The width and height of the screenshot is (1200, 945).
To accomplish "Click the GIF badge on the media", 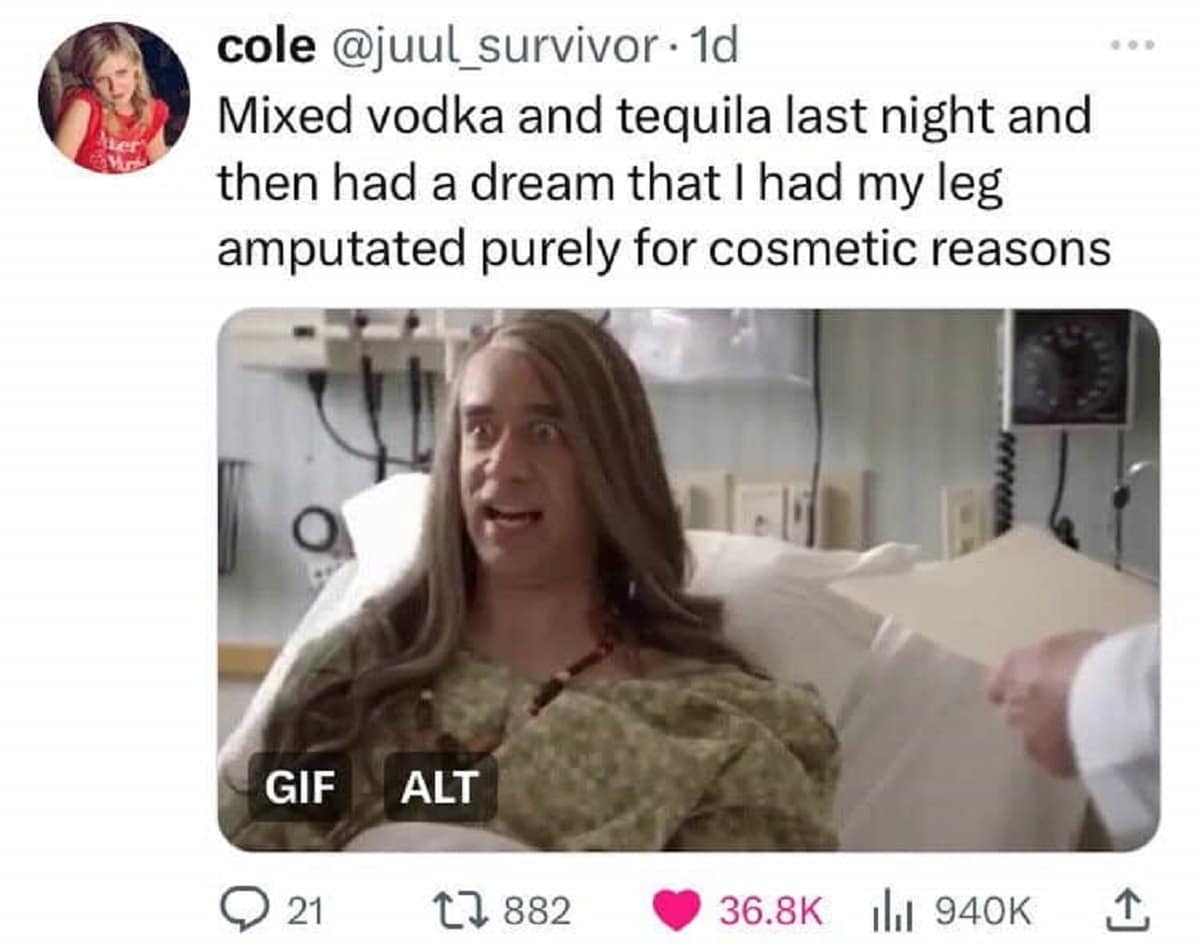I will coord(299,787).
